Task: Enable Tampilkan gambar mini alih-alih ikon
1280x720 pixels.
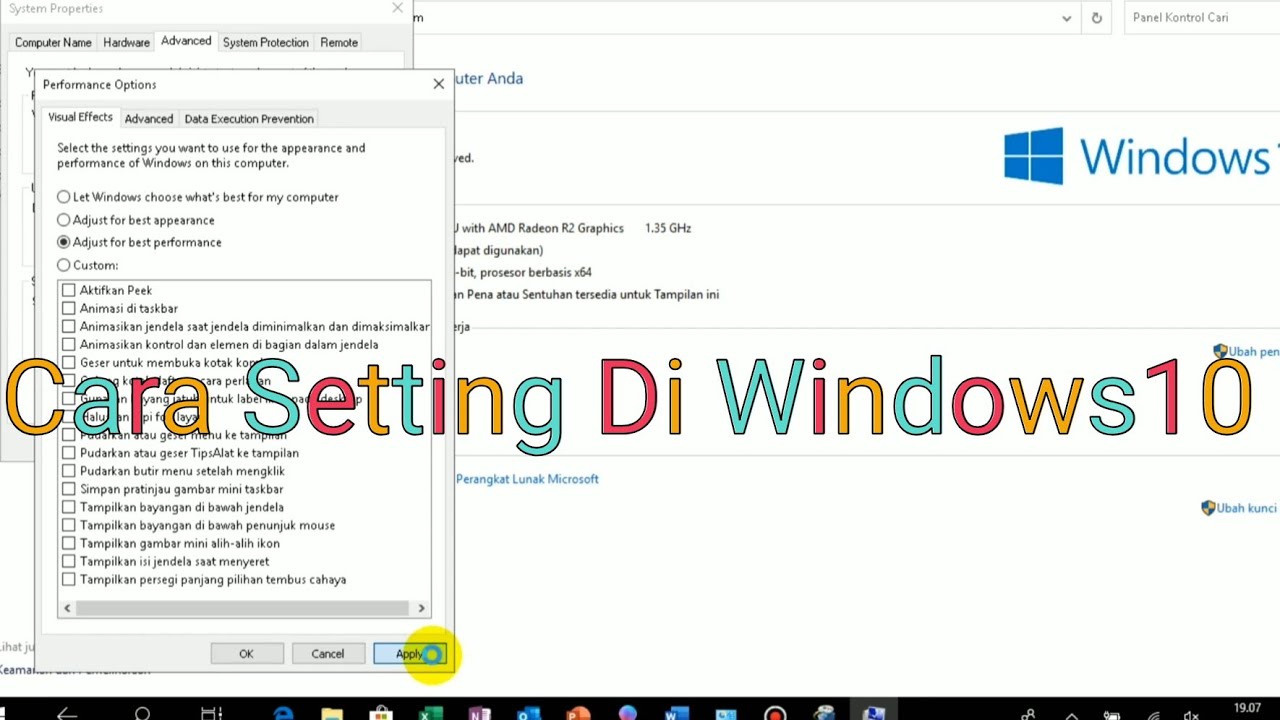Action: point(69,543)
